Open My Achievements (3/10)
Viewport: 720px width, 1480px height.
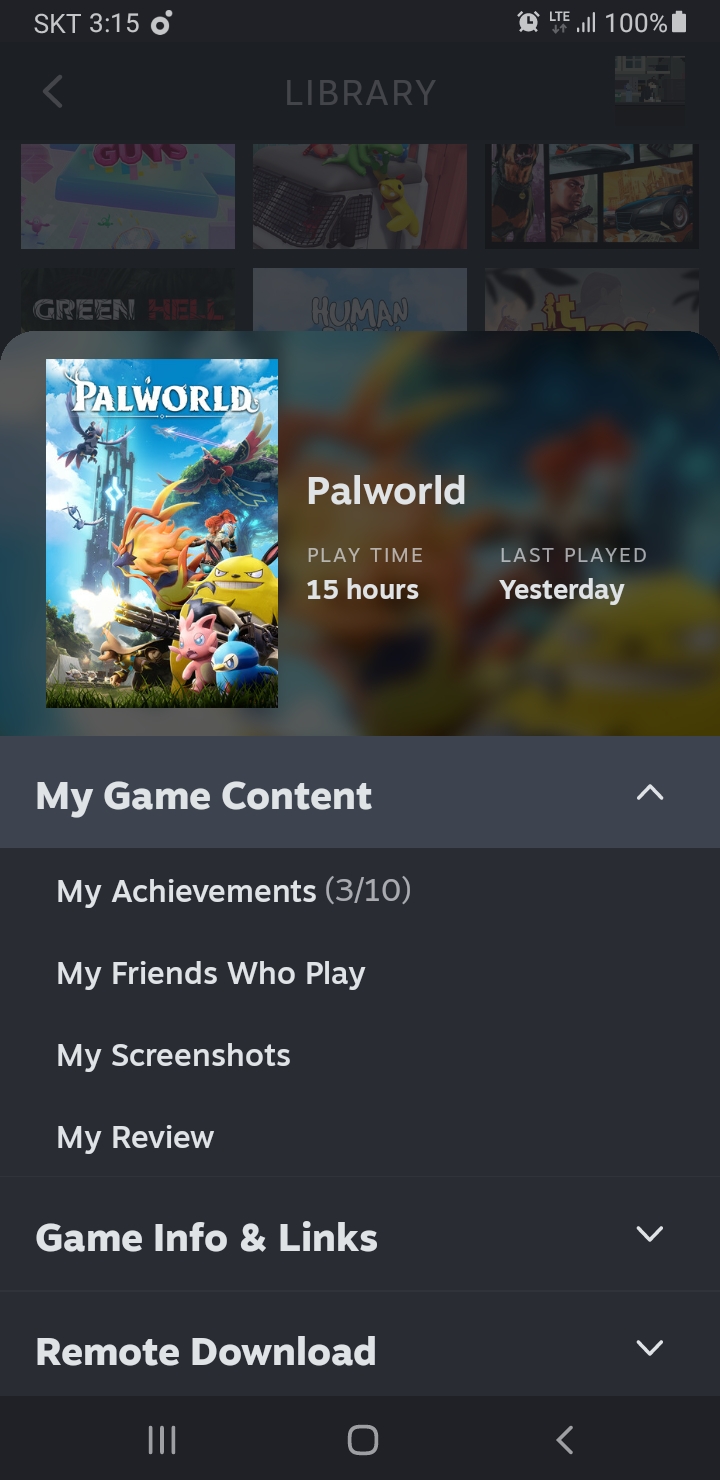(x=234, y=890)
